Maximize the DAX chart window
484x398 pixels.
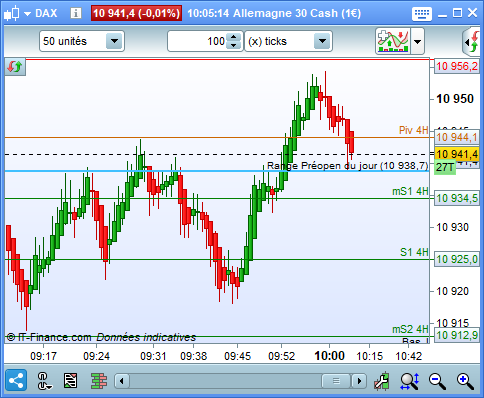pyautogui.click(x=457, y=13)
